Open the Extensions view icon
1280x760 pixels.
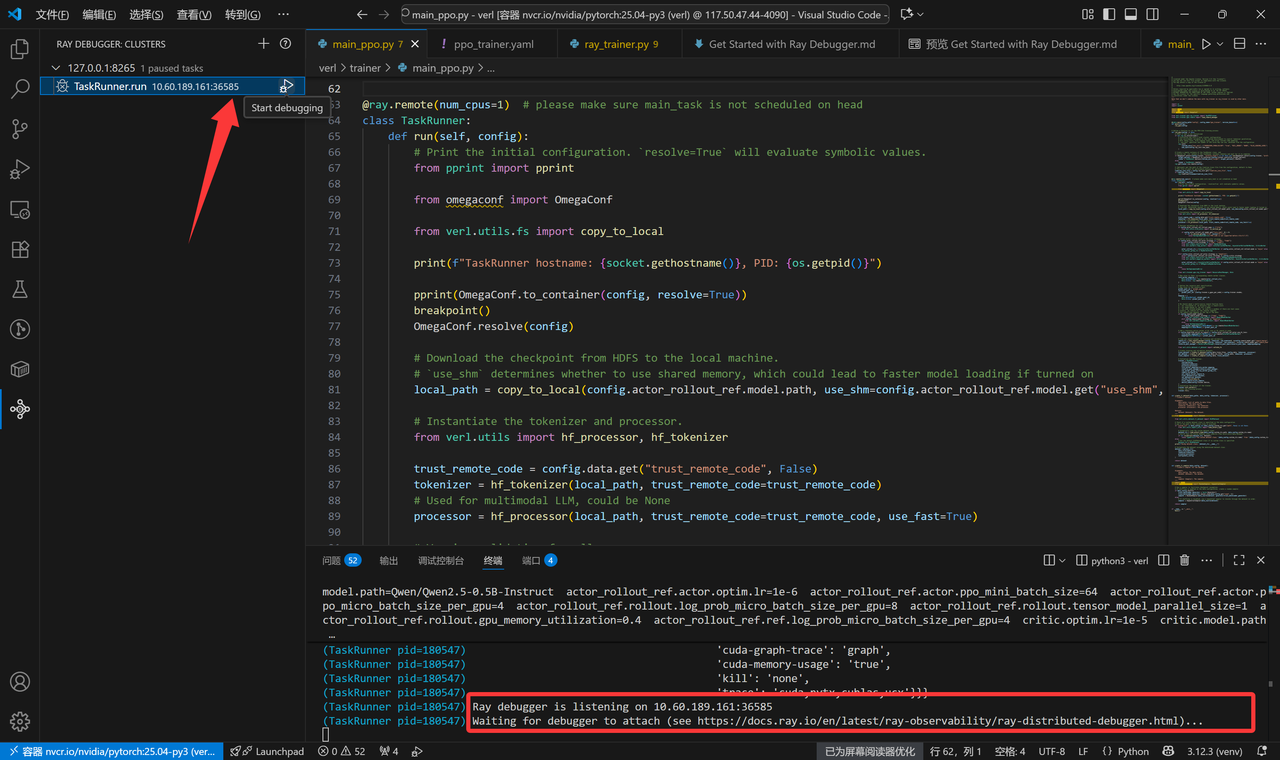pyautogui.click(x=19, y=249)
